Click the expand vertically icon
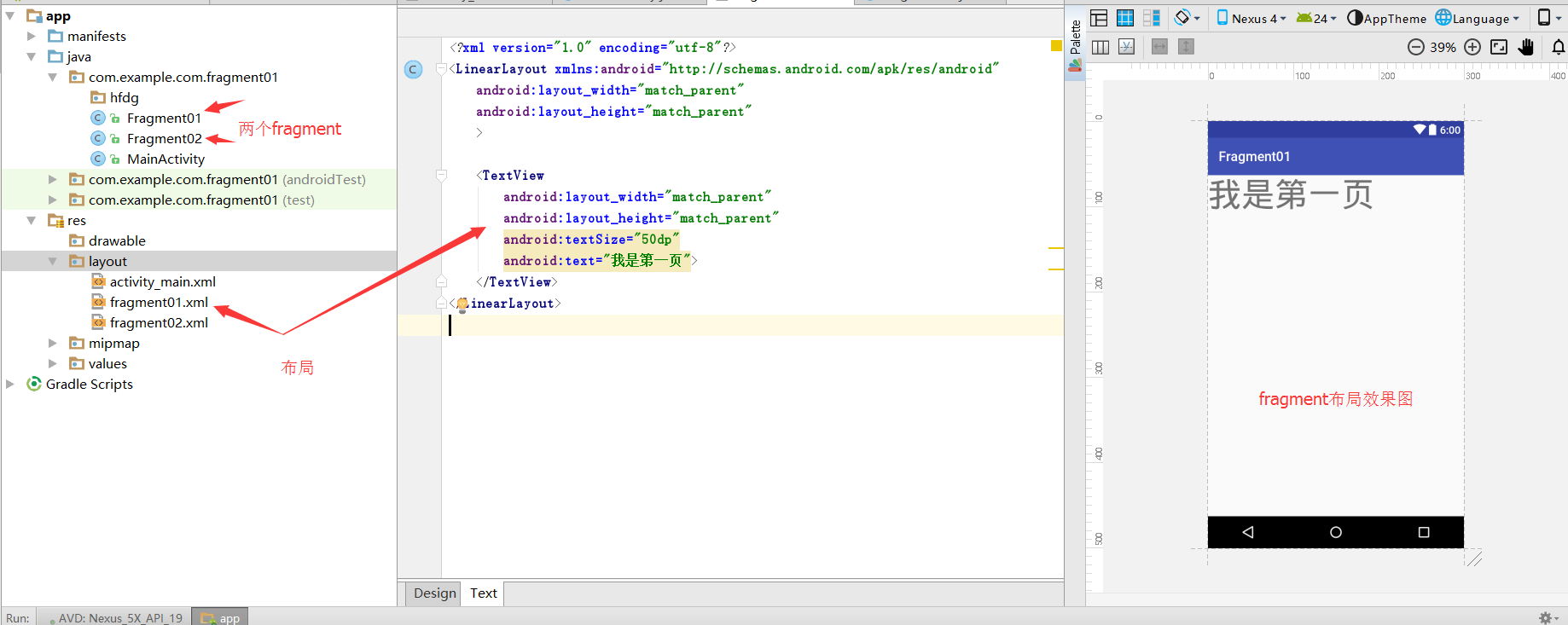 tap(1186, 47)
